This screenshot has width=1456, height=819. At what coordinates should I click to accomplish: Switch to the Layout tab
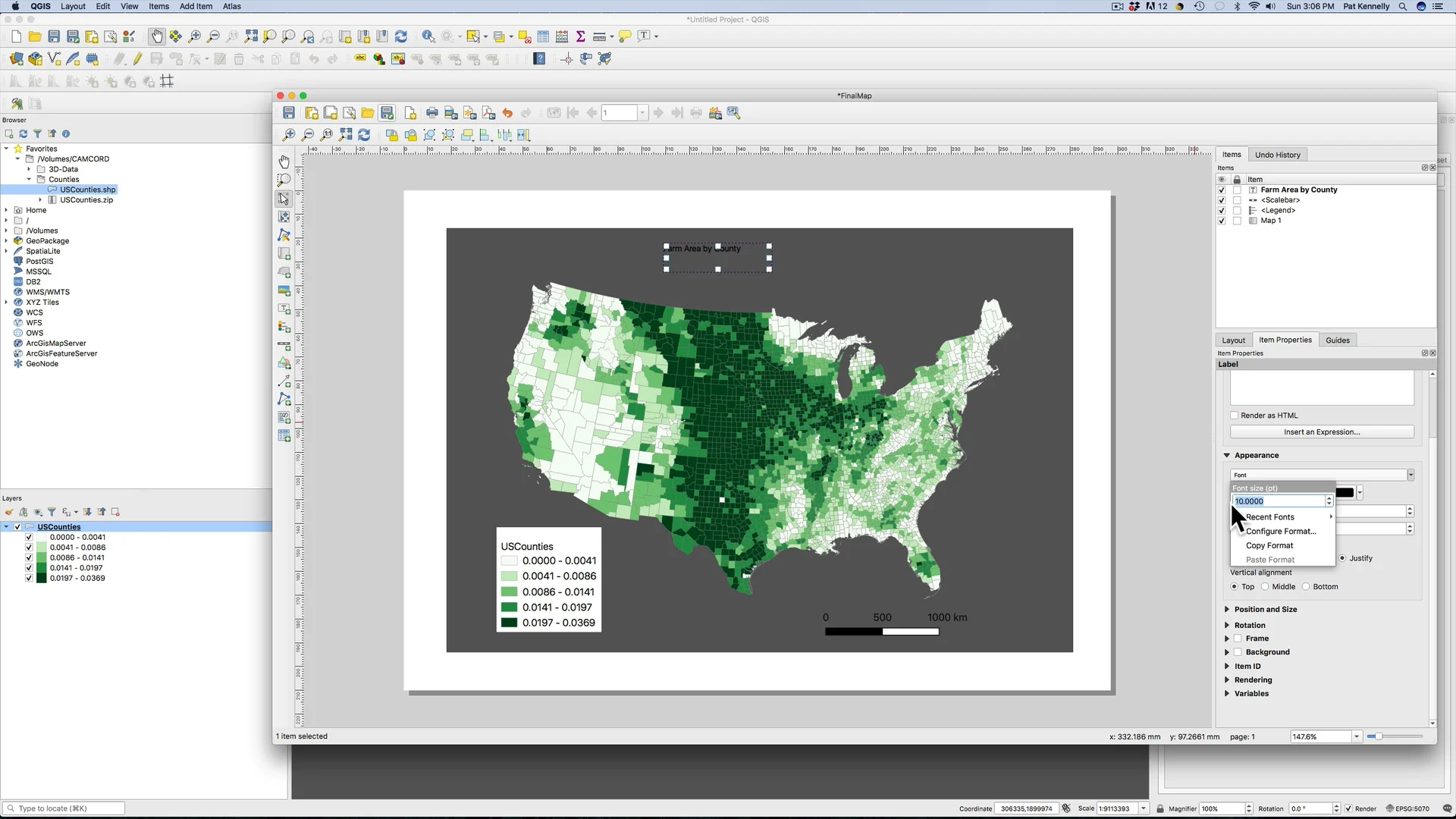[1233, 340]
